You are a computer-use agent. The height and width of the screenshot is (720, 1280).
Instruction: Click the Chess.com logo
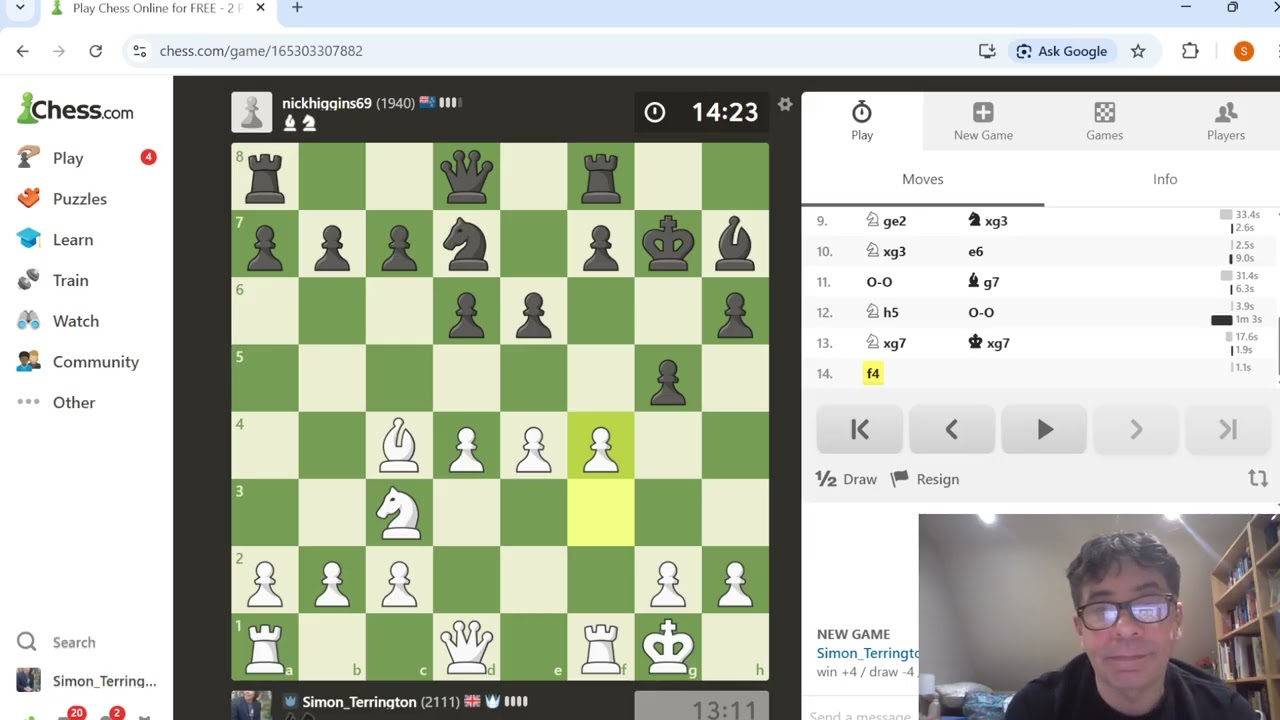75,110
